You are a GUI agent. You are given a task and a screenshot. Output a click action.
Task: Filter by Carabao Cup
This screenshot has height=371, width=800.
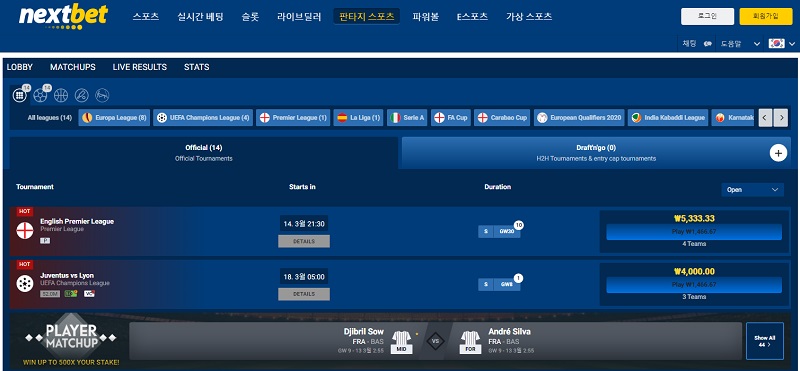coord(502,118)
